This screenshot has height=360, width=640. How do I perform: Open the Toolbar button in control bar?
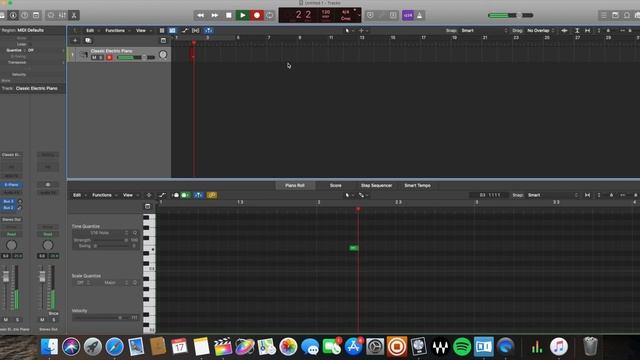[36, 16]
